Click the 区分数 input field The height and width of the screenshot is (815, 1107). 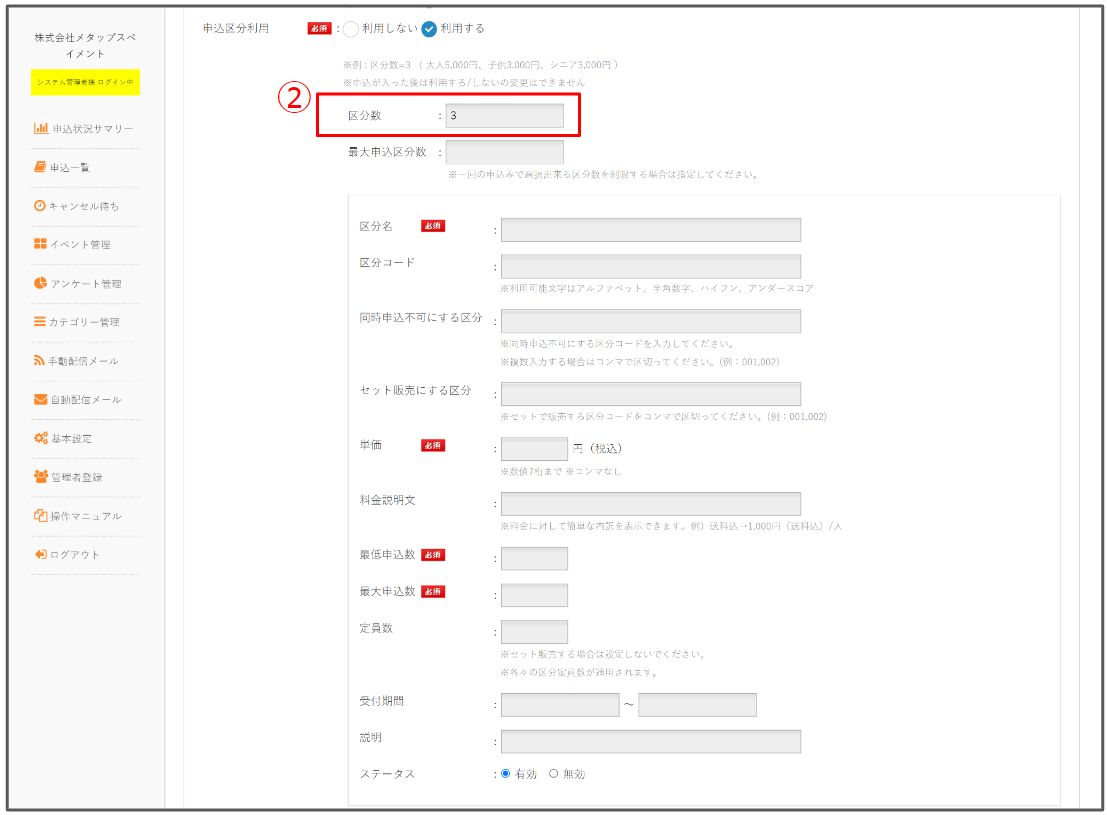click(504, 116)
